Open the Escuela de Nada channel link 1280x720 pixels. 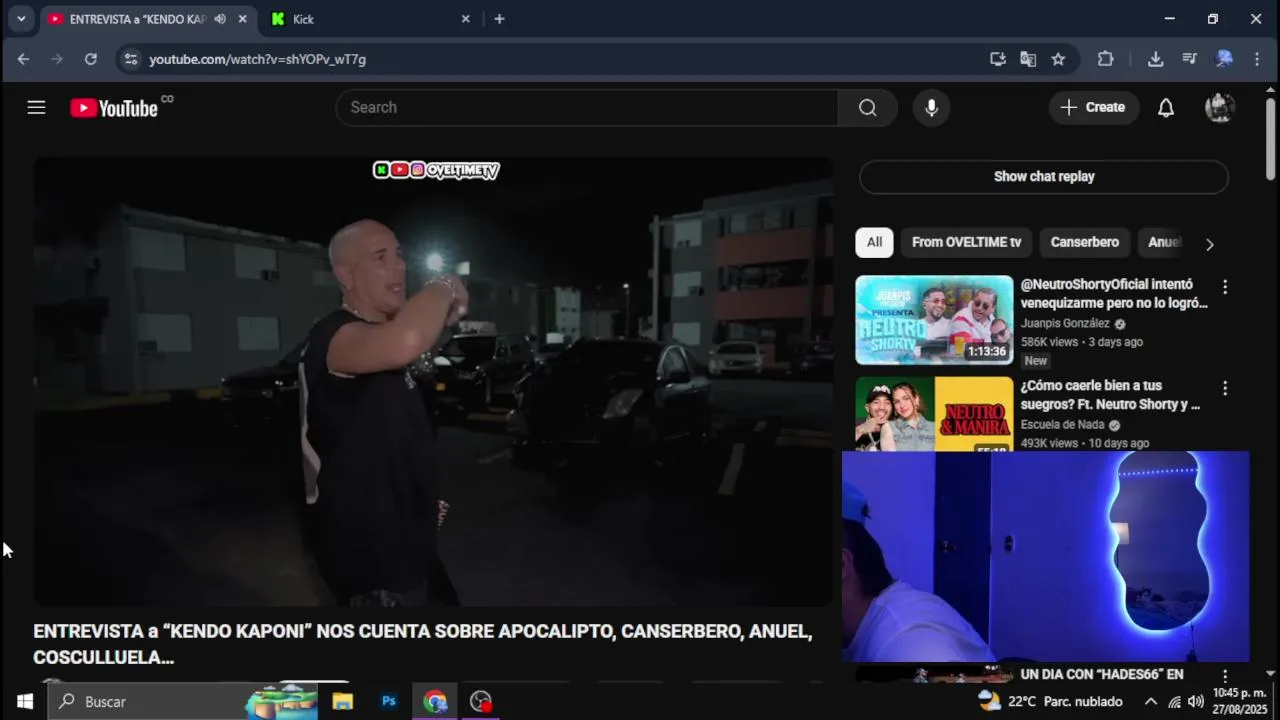1062,425
